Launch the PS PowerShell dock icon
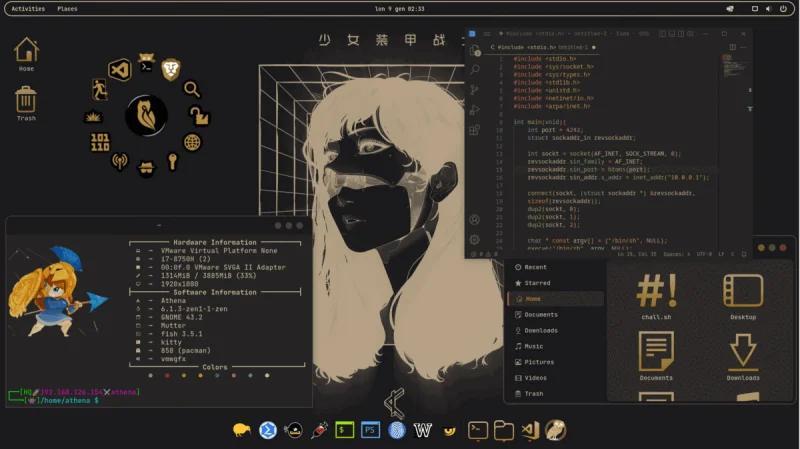 click(370, 430)
